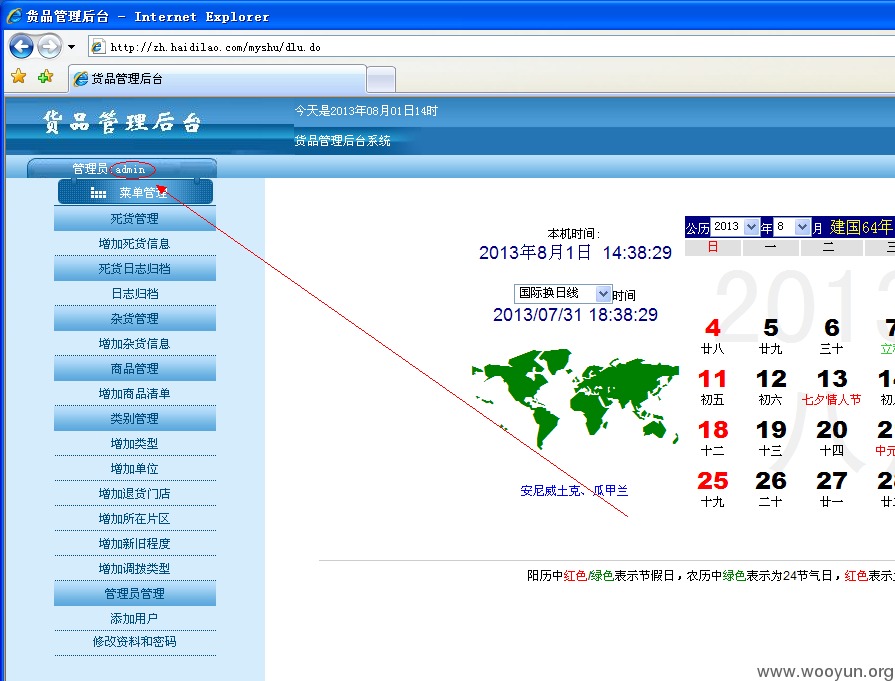Screen dimensions: 895x681
Task: Click the 建国64年 calendar label
Action: pos(861,227)
